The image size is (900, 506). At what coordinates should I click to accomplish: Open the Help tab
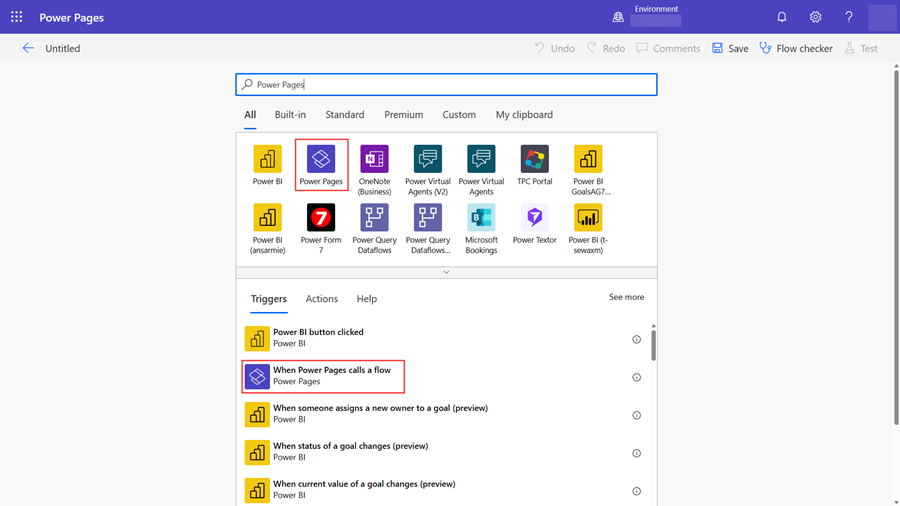pos(367,299)
